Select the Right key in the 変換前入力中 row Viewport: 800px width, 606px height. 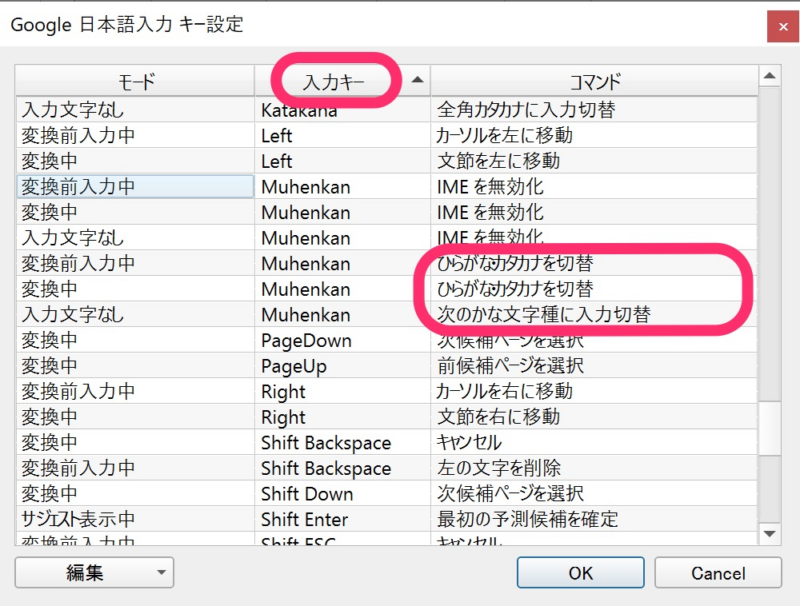342,391
